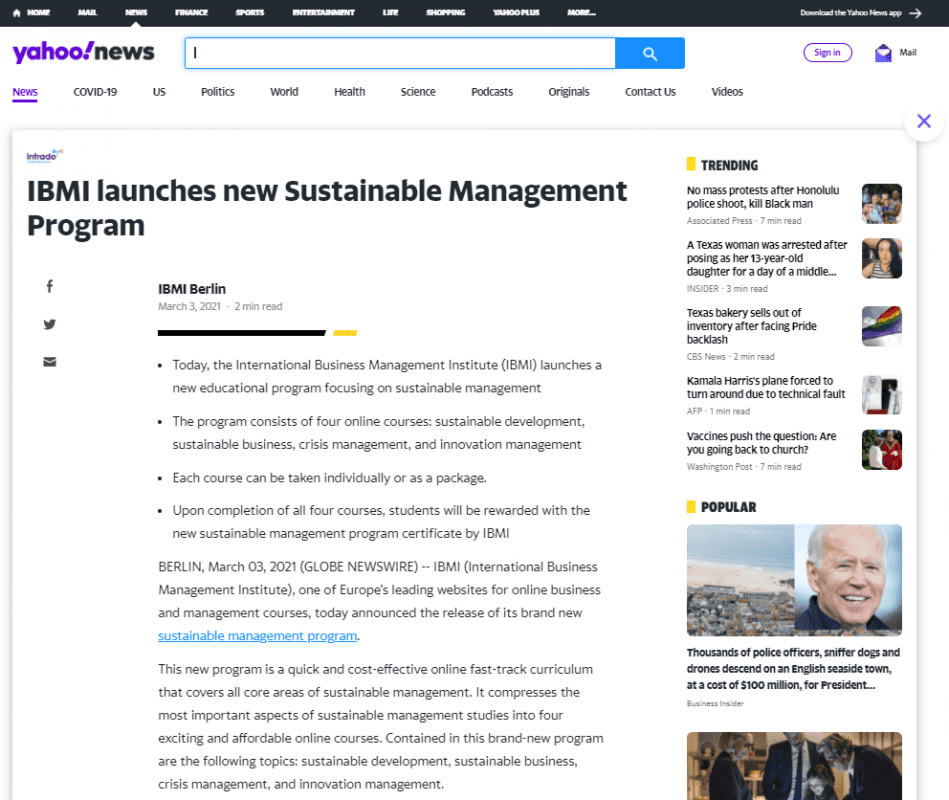
Task: Open Texas woman arrested trending story
Action: (x=767, y=258)
